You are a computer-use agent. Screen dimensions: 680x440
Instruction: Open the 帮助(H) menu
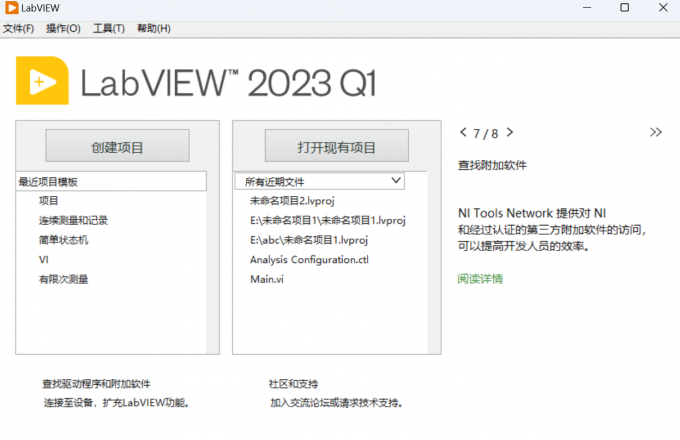click(x=154, y=29)
